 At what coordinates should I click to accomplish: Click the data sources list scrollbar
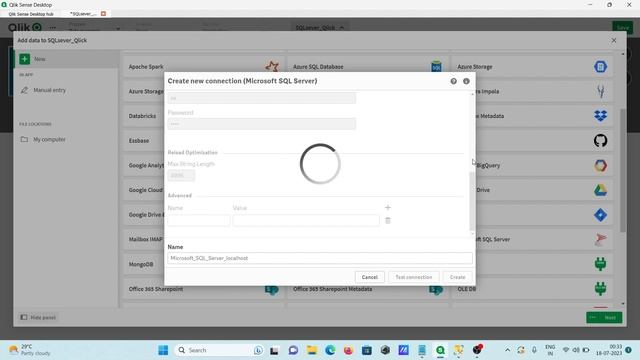point(623,170)
